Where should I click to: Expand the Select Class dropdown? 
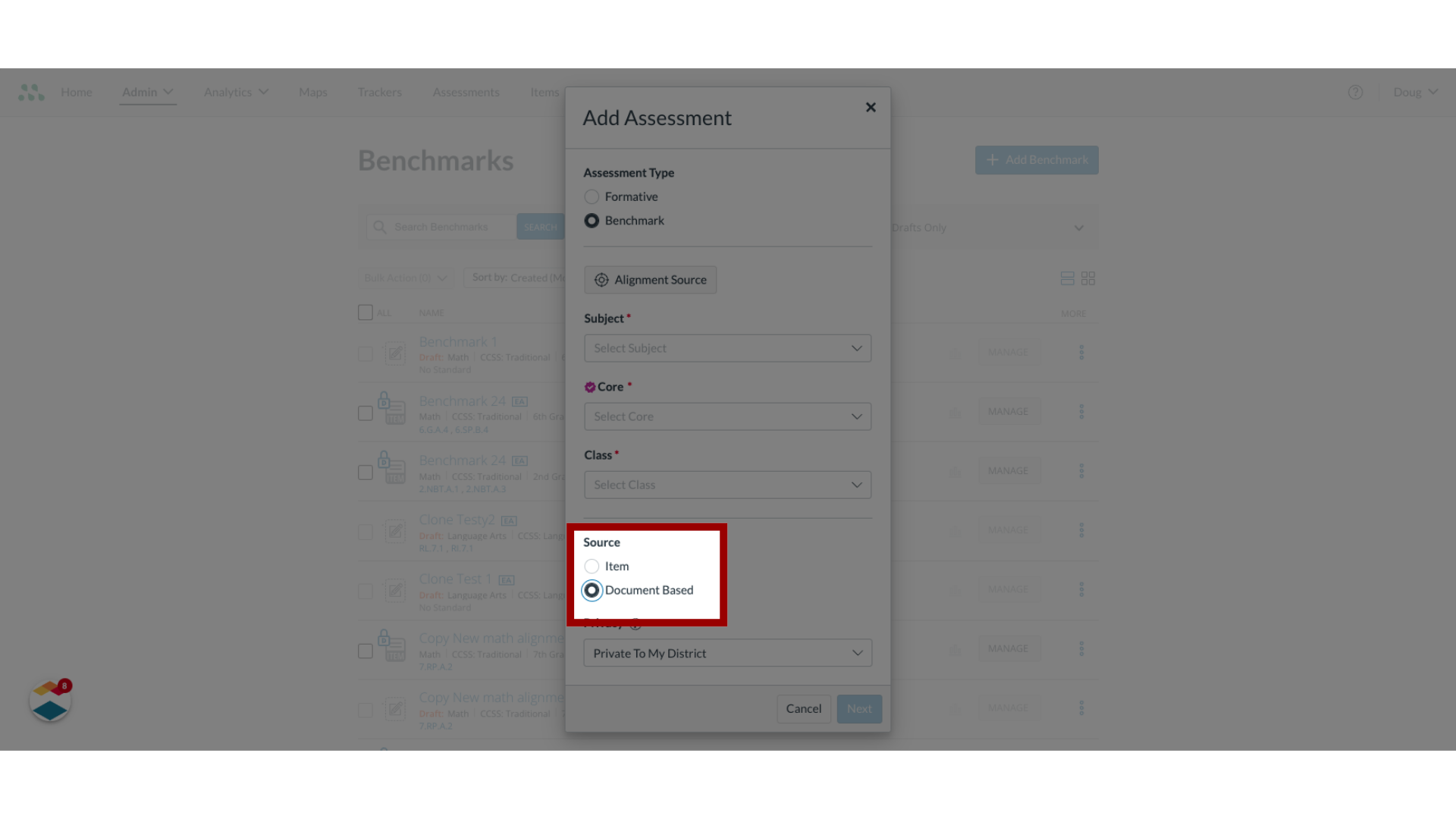coord(727,484)
